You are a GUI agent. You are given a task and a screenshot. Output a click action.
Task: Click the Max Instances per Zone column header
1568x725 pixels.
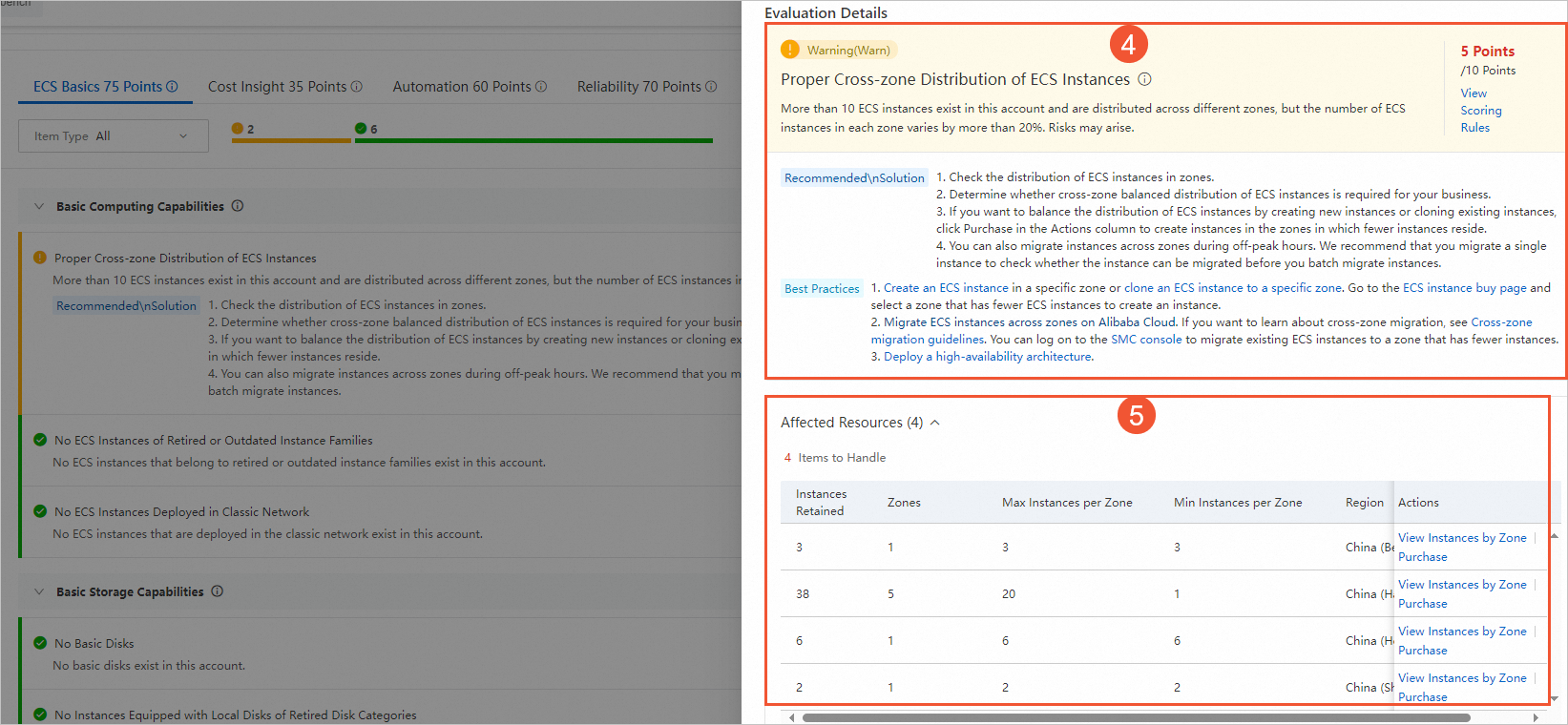[x=1067, y=503]
